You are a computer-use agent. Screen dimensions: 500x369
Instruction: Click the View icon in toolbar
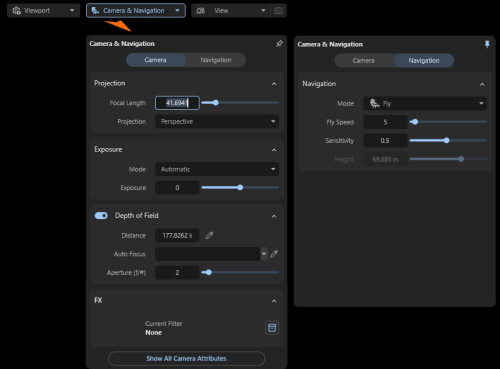pos(201,11)
